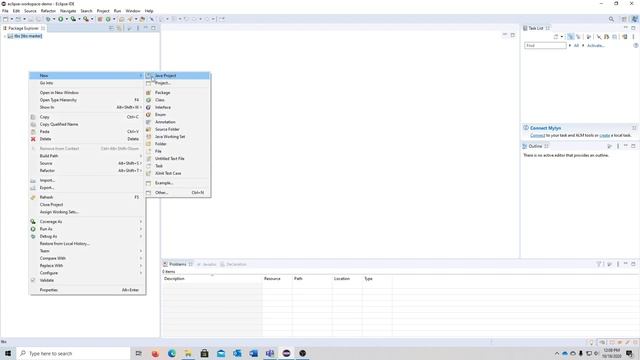Open the Refactor menu in menu bar
Image resolution: width=640 pixels, height=360 pixels.
pos(48,11)
